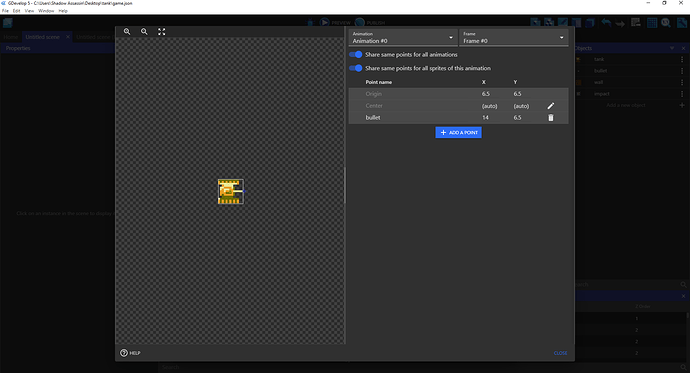The height and width of the screenshot is (373, 690).
Task: Click the Add a Point button
Action: pos(459,132)
